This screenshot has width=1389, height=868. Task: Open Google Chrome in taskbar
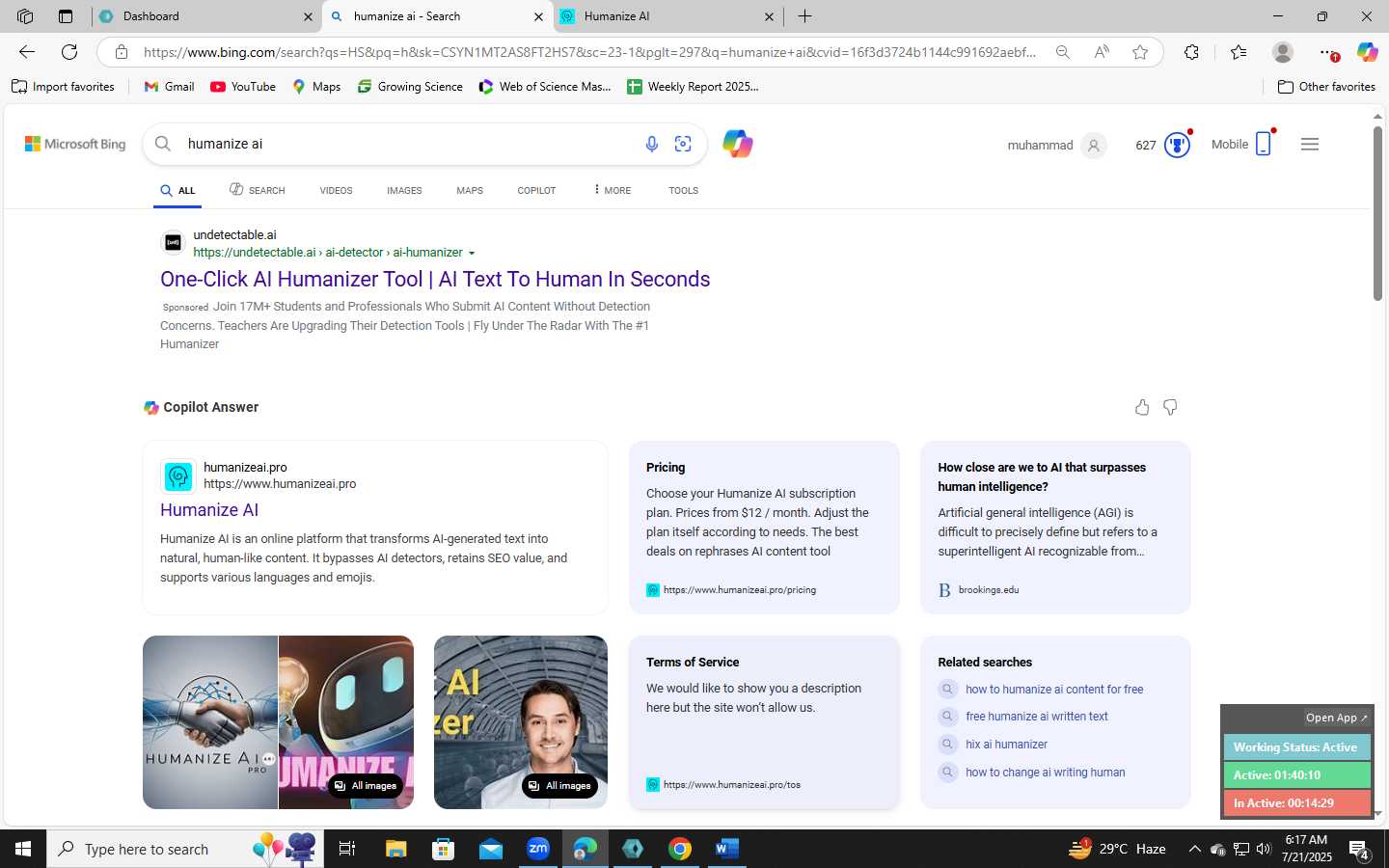pos(680,849)
